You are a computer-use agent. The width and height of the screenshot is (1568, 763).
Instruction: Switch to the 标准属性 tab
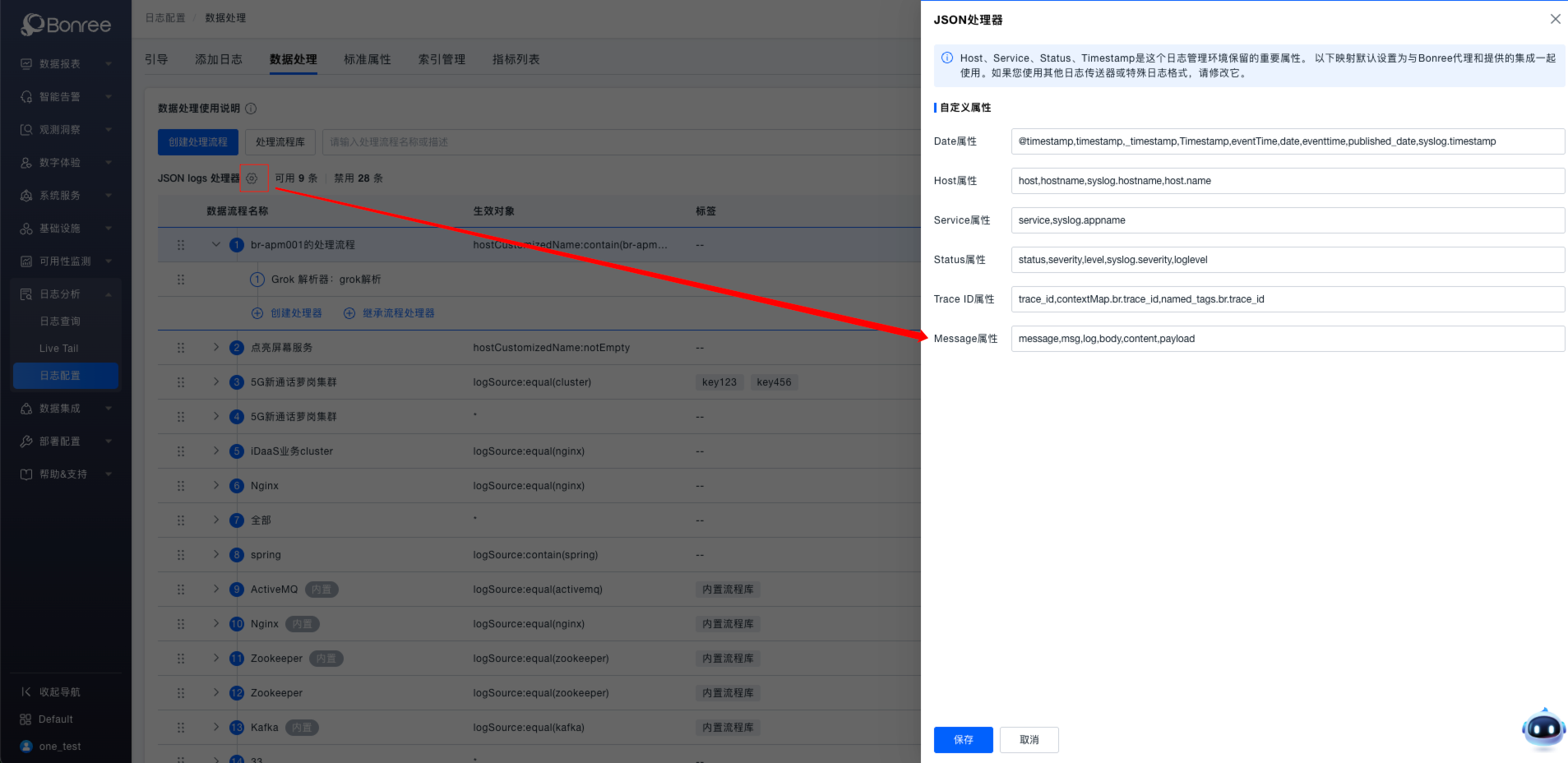(x=367, y=58)
